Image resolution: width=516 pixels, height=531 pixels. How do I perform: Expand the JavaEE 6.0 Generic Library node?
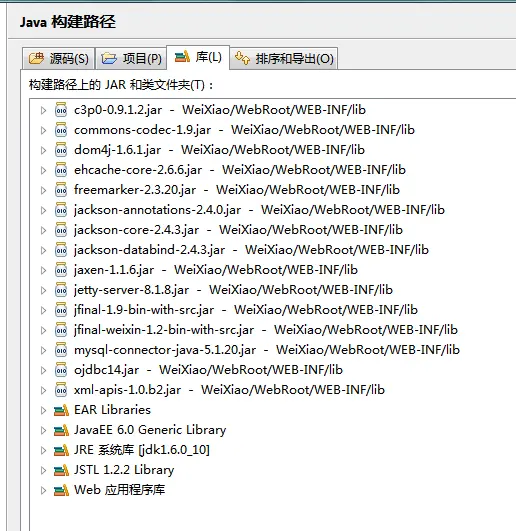point(43,430)
